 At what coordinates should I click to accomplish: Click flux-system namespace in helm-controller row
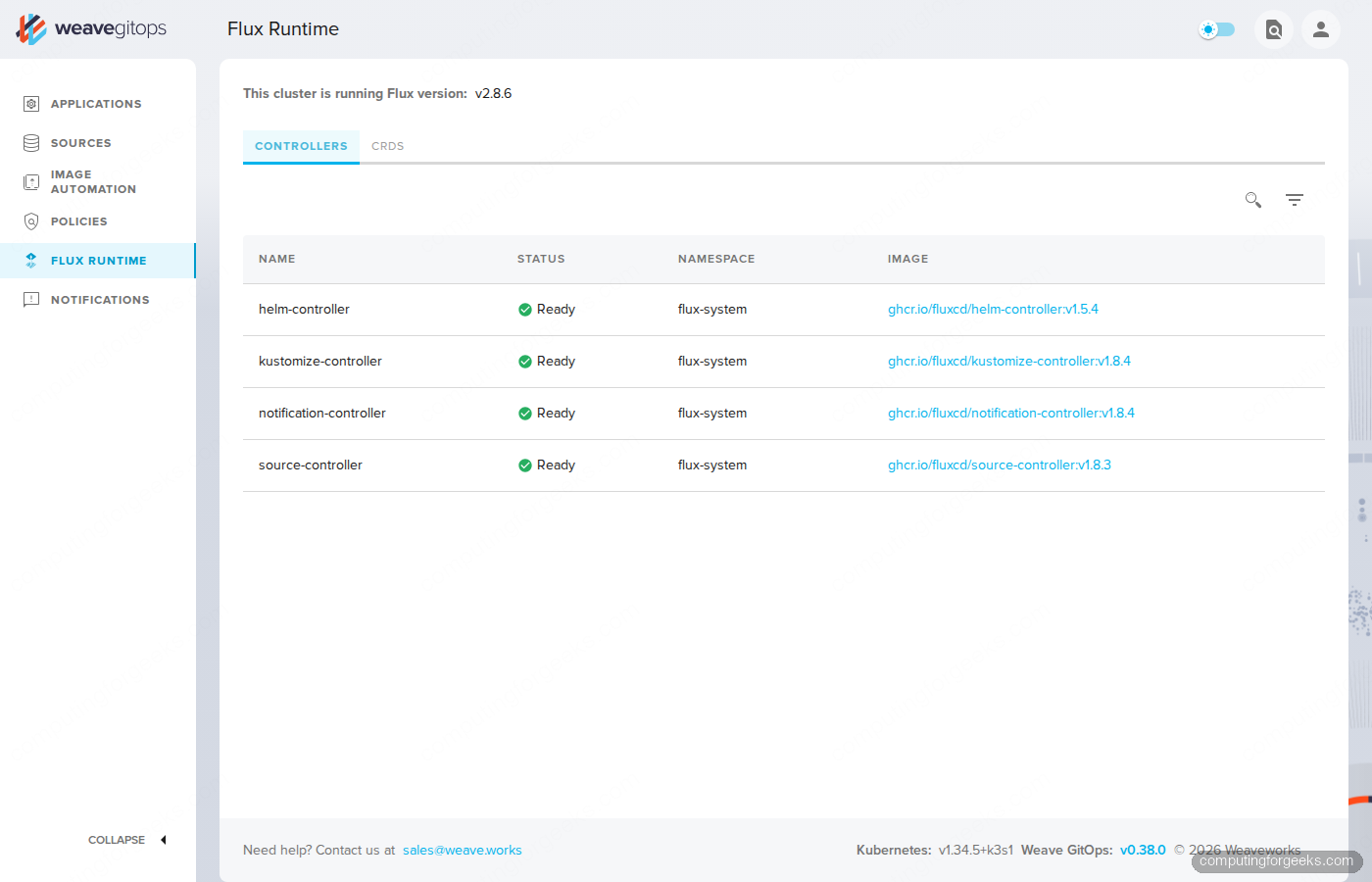(x=712, y=310)
